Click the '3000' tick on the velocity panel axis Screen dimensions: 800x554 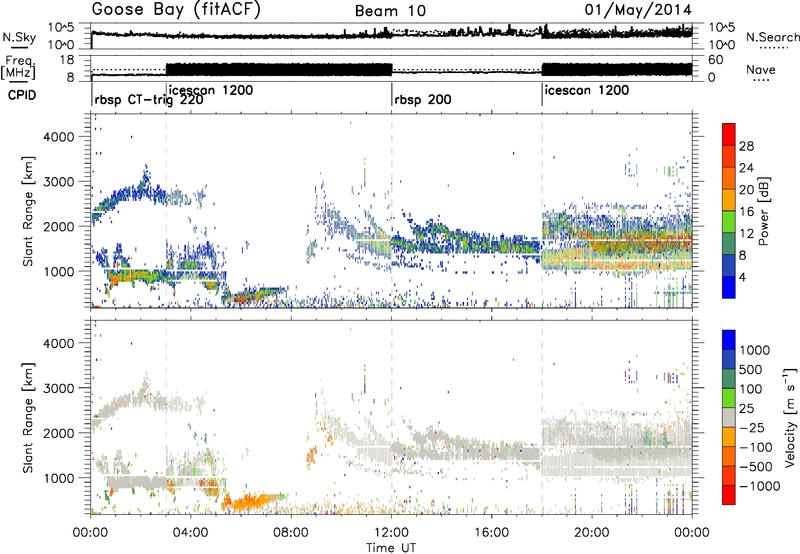[x=58, y=388]
